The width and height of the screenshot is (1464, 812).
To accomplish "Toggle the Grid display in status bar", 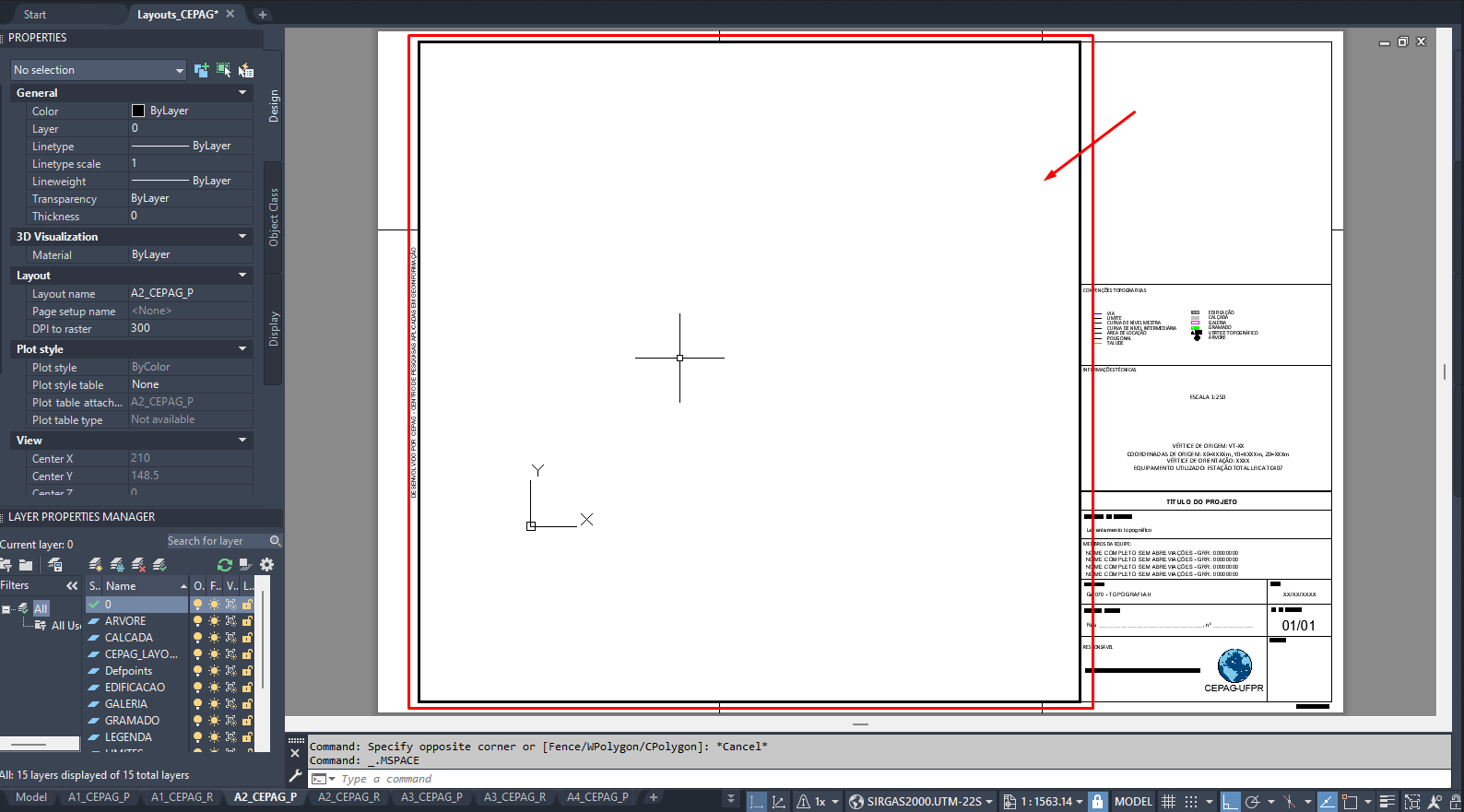I will tap(1168, 801).
